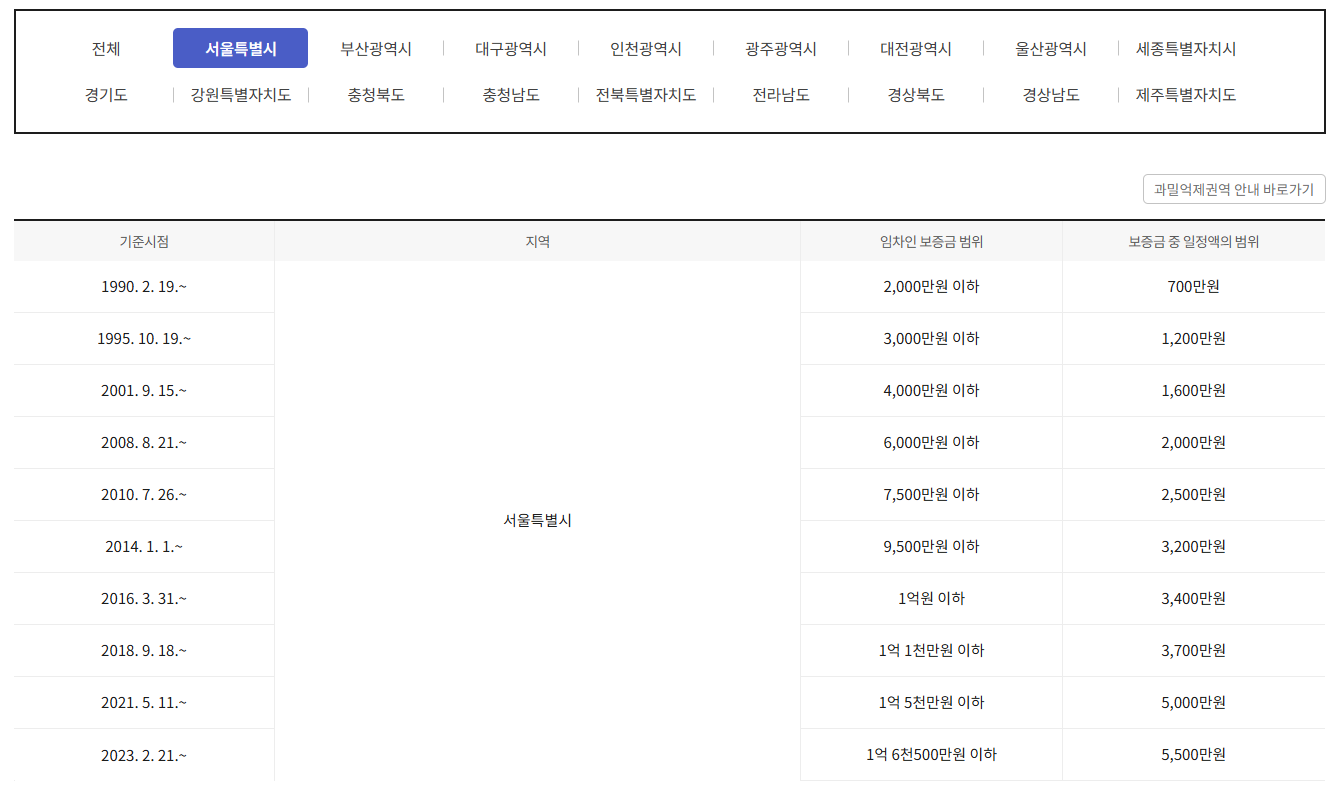This screenshot has width=1329, height=798.
Task: Open the 충청북도 tab
Action: pos(376,95)
